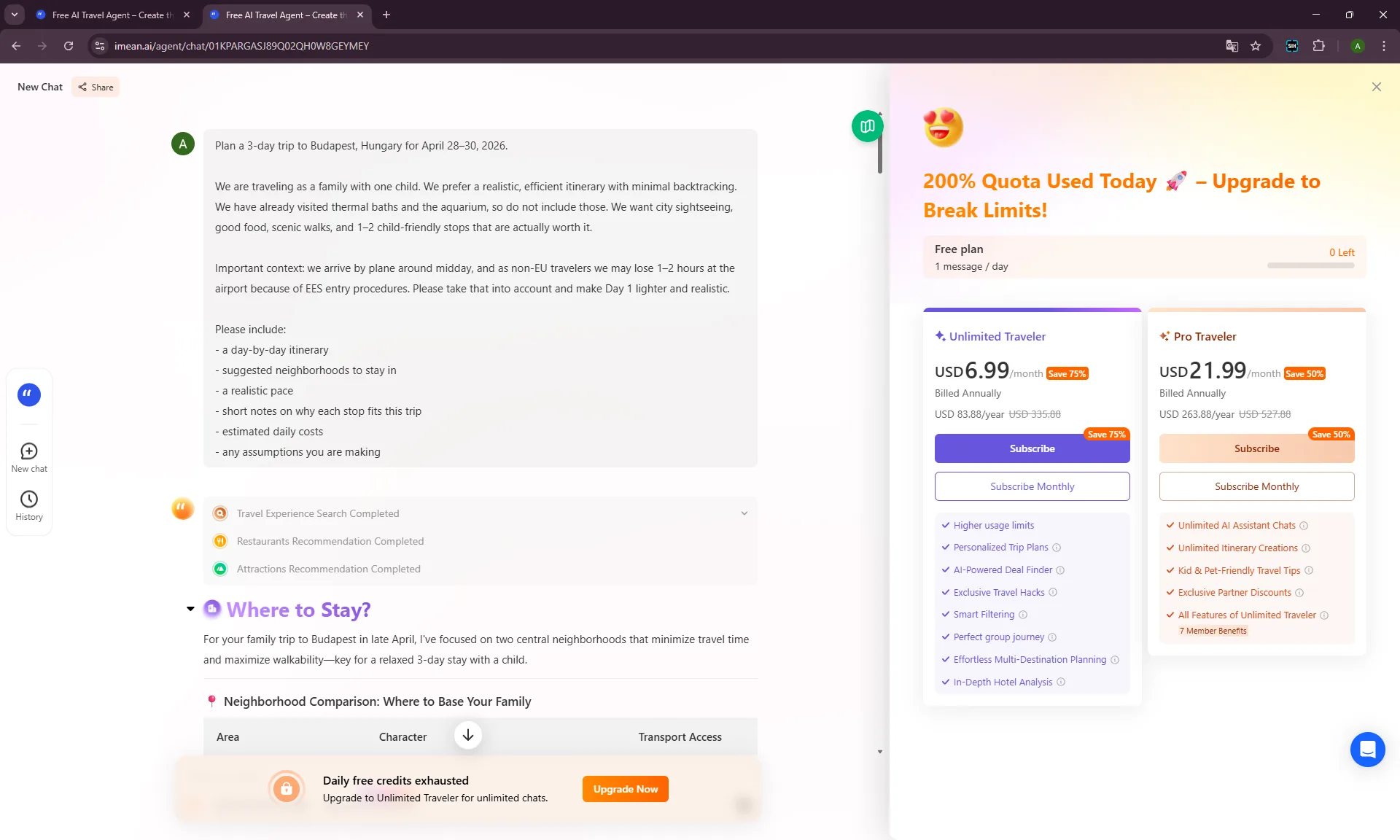
Task: Close the upgrade panel
Action: pos(1376,87)
